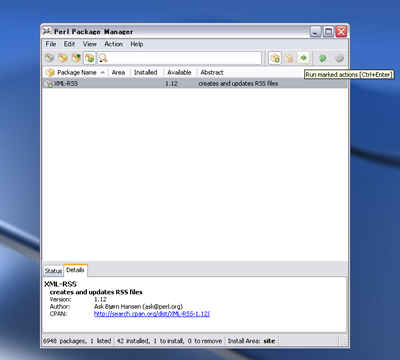The image size is (400, 360).
Task: Click XML-RSS heading in details pane
Action: tap(60, 284)
